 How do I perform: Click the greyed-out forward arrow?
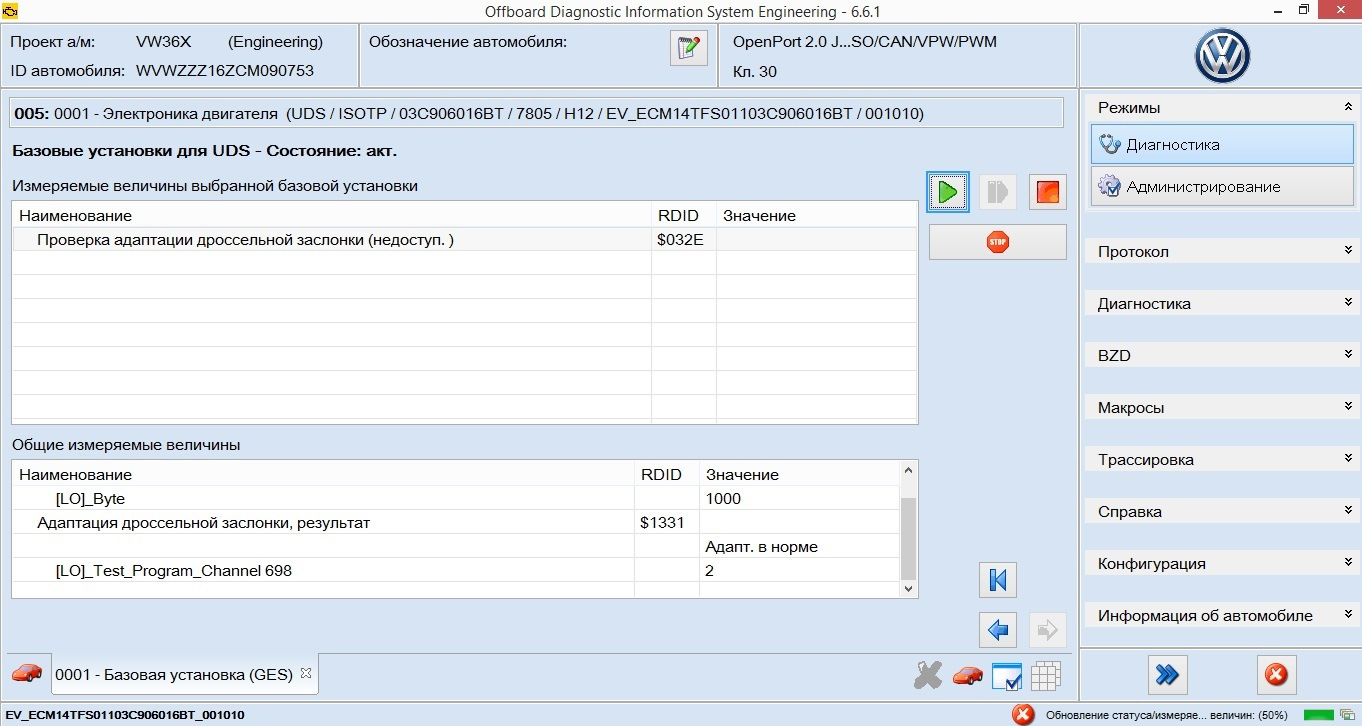[1047, 630]
